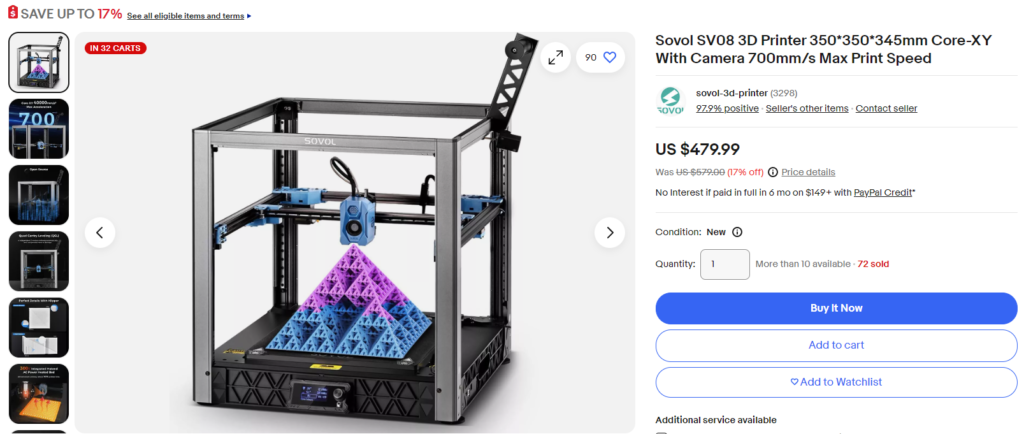The height and width of the screenshot is (434, 1024).
Task: Open the sovol-3d-printer seller link
Action: click(x=731, y=93)
